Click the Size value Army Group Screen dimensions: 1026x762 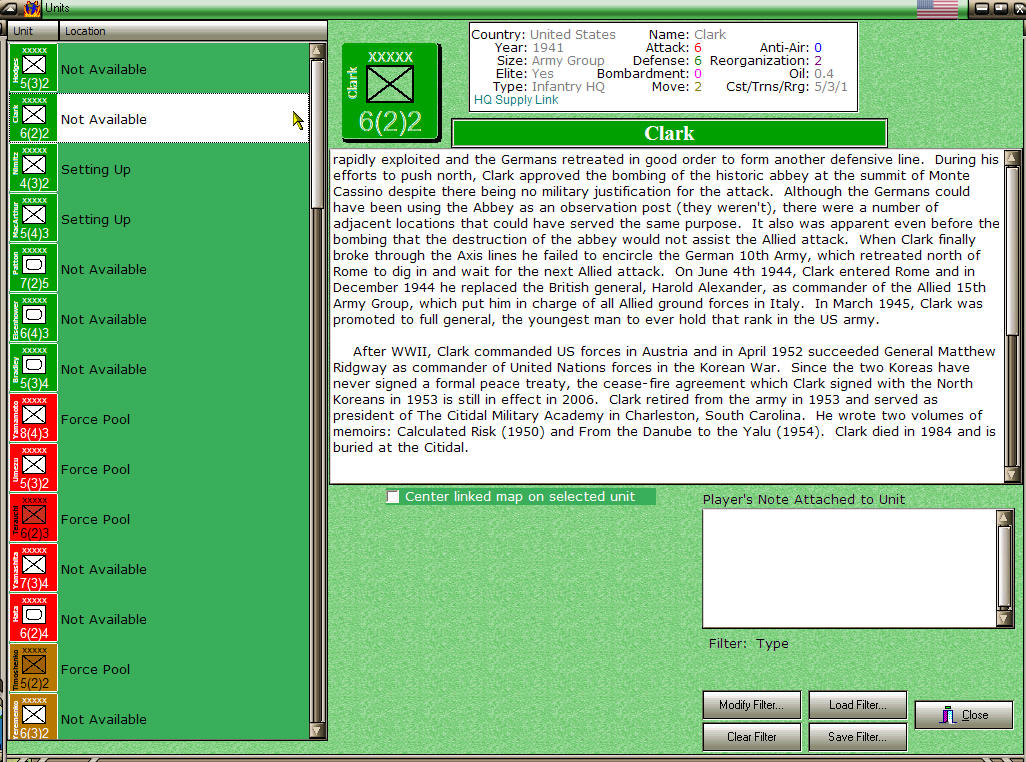567,60
